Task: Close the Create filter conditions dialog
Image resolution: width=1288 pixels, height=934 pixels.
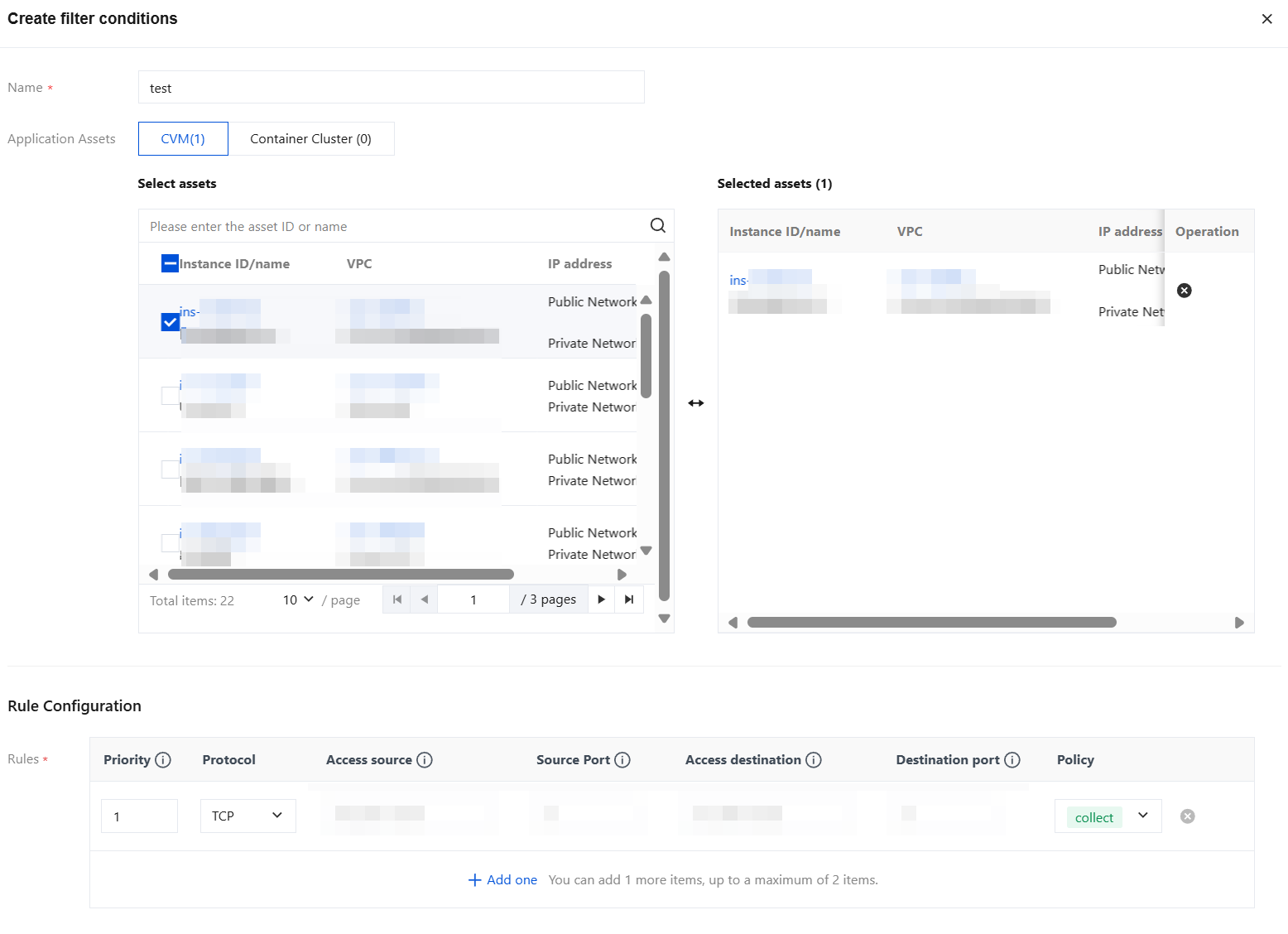Action: click(1266, 19)
